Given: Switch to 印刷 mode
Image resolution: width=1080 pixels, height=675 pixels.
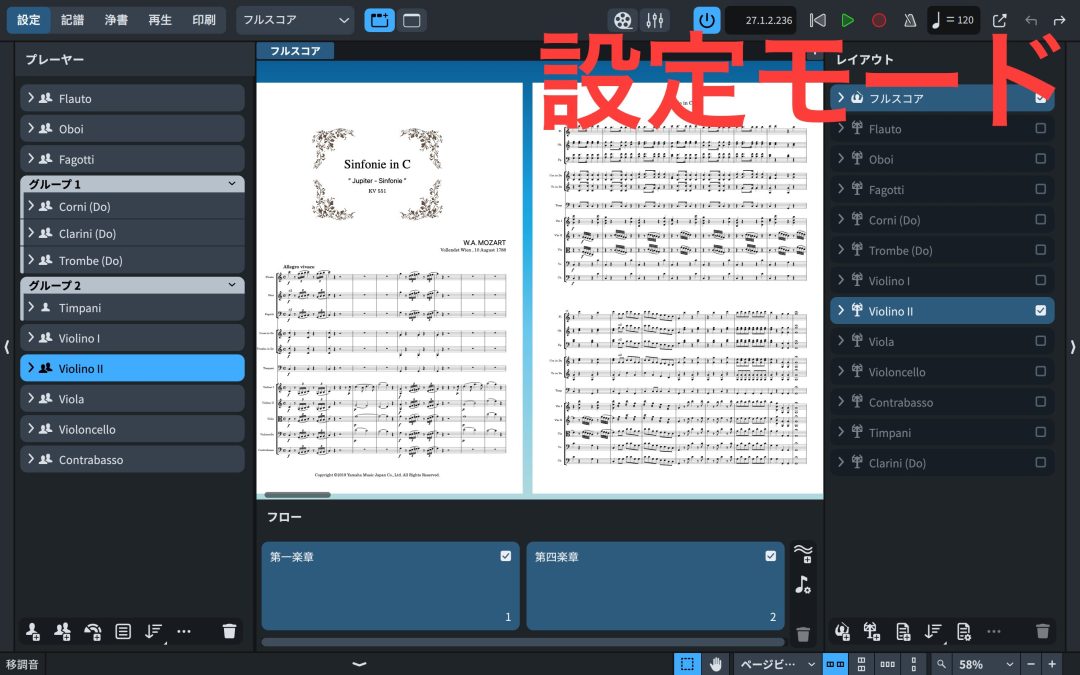Looking at the screenshot, I should click(204, 20).
